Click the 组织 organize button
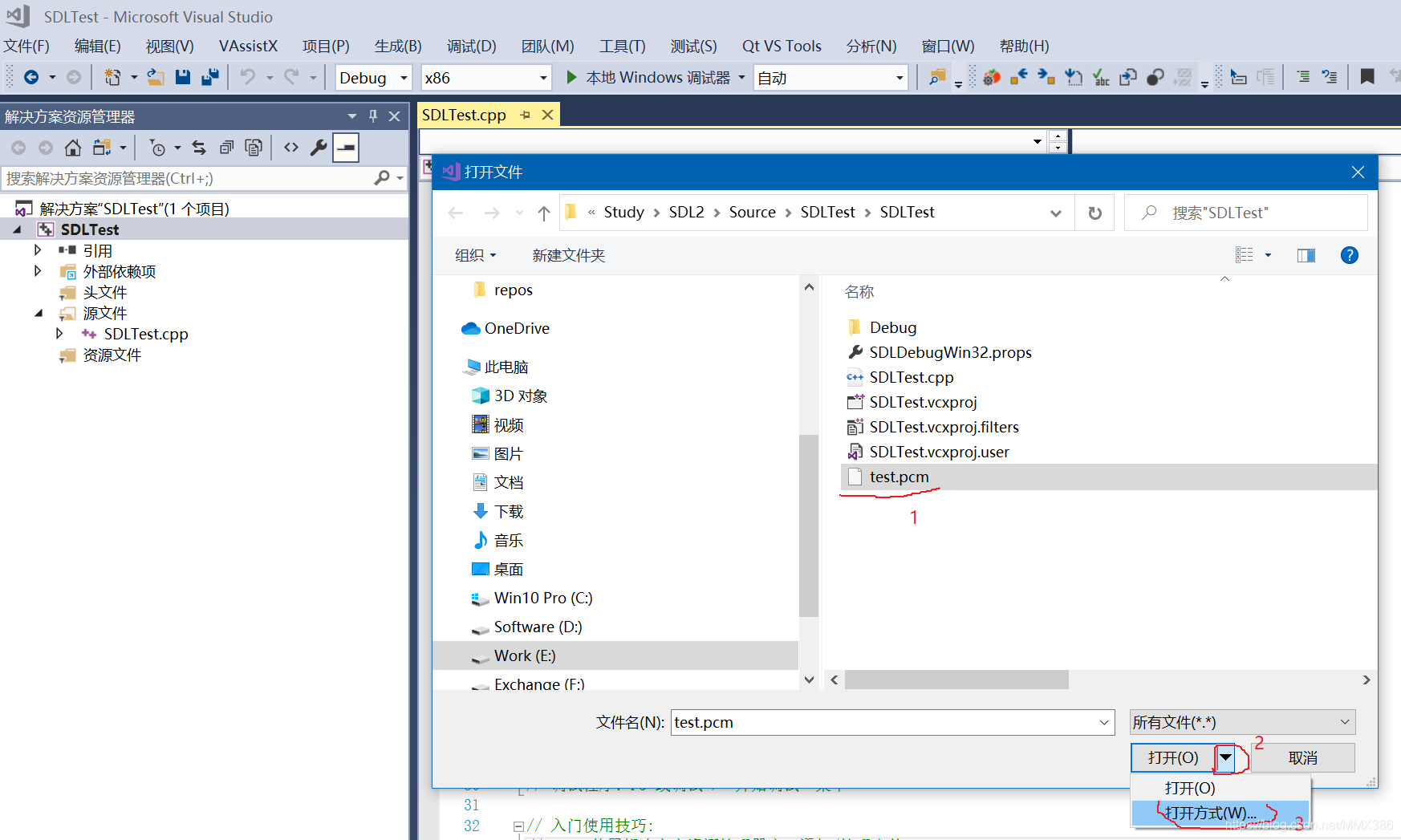 (475, 255)
